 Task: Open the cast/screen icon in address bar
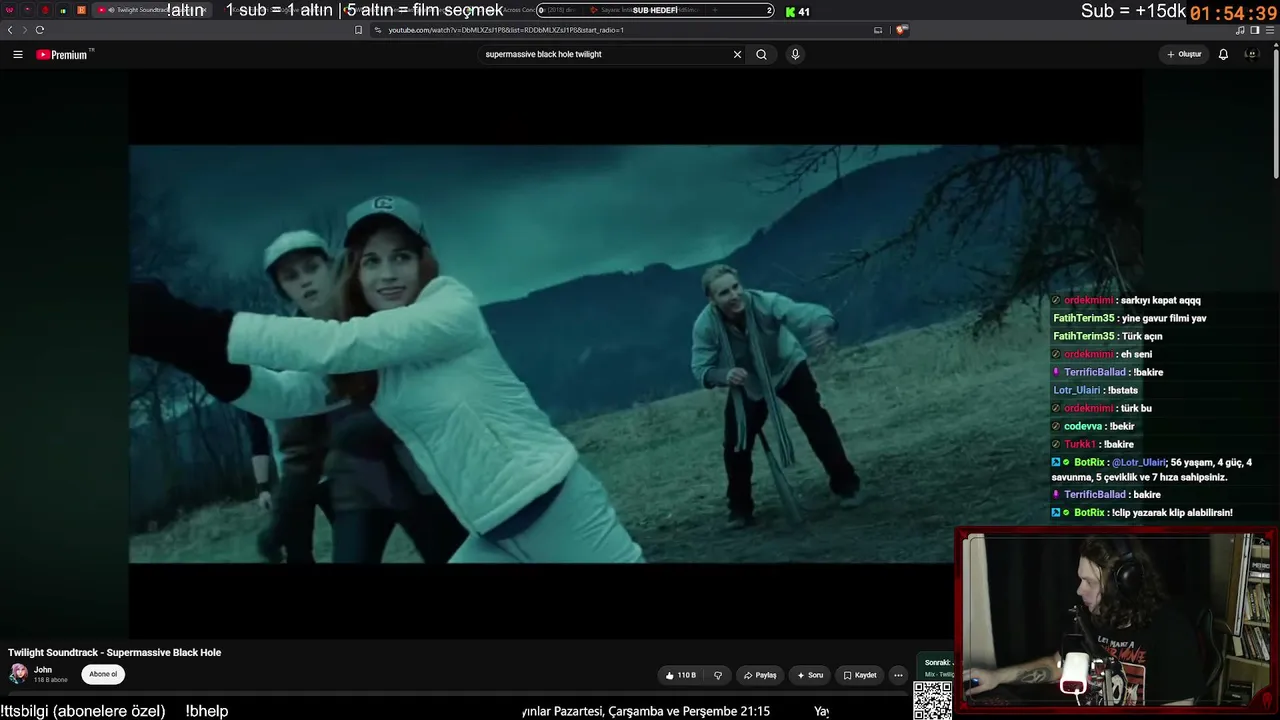878,30
